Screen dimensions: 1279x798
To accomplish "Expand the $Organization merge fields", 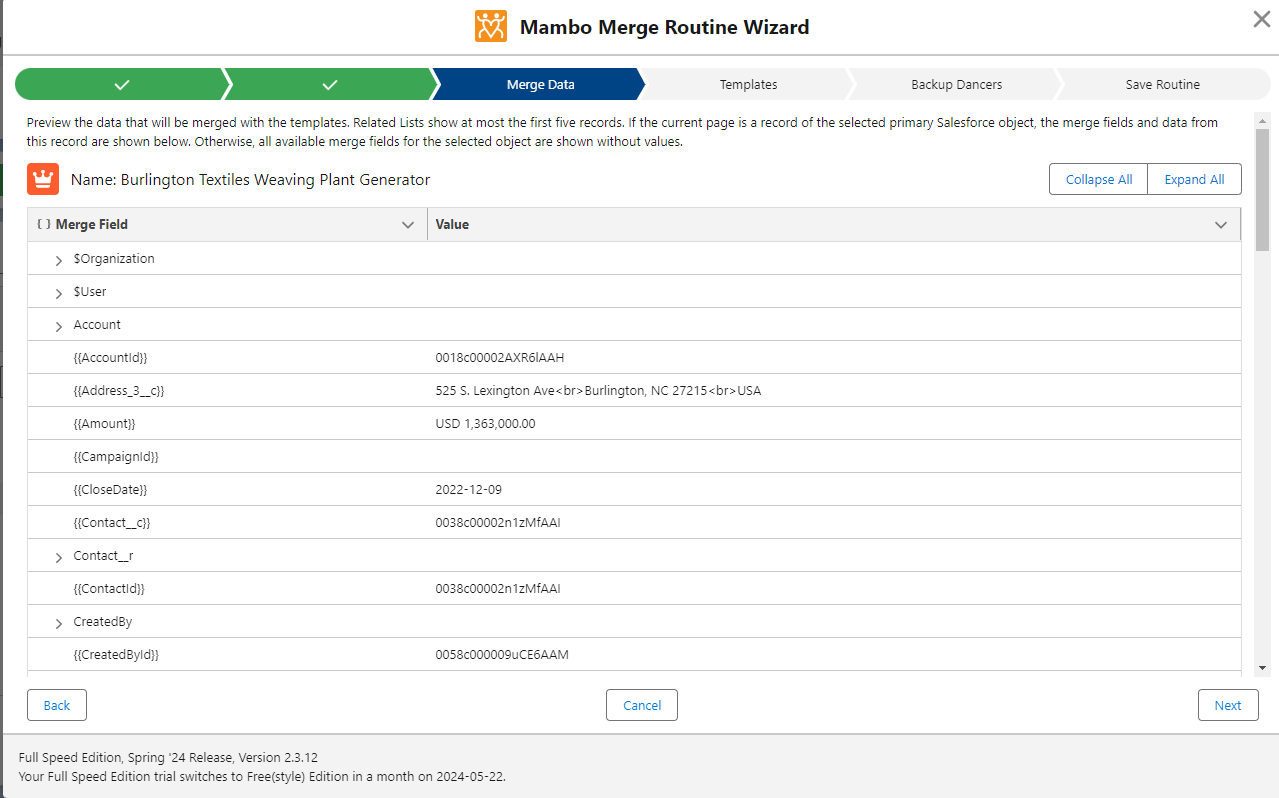I will coord(58,258).
